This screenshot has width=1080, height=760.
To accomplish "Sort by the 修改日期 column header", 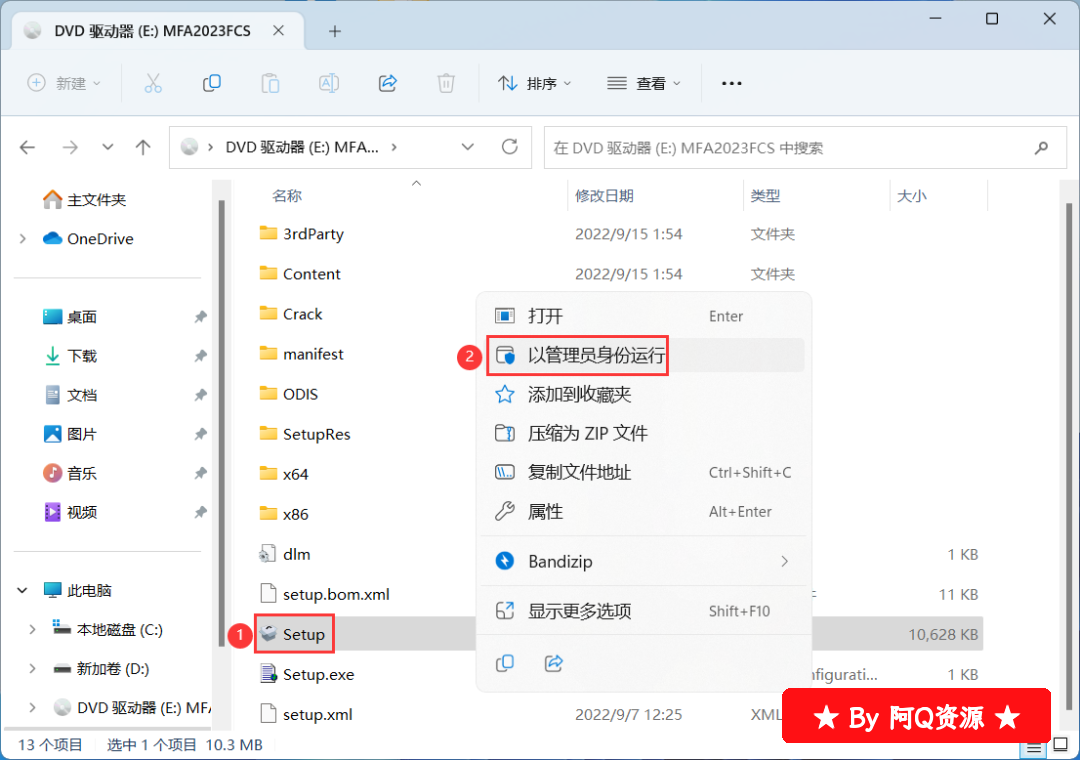I will click(x=604, y=196).
